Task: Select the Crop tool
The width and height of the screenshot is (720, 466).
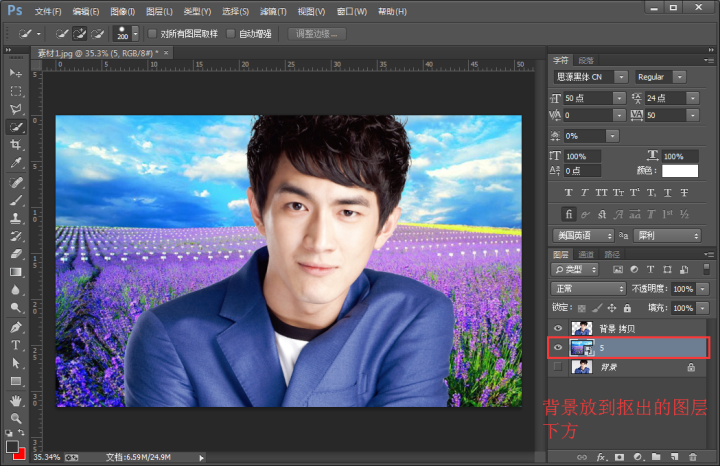Action: pos(16,145)
